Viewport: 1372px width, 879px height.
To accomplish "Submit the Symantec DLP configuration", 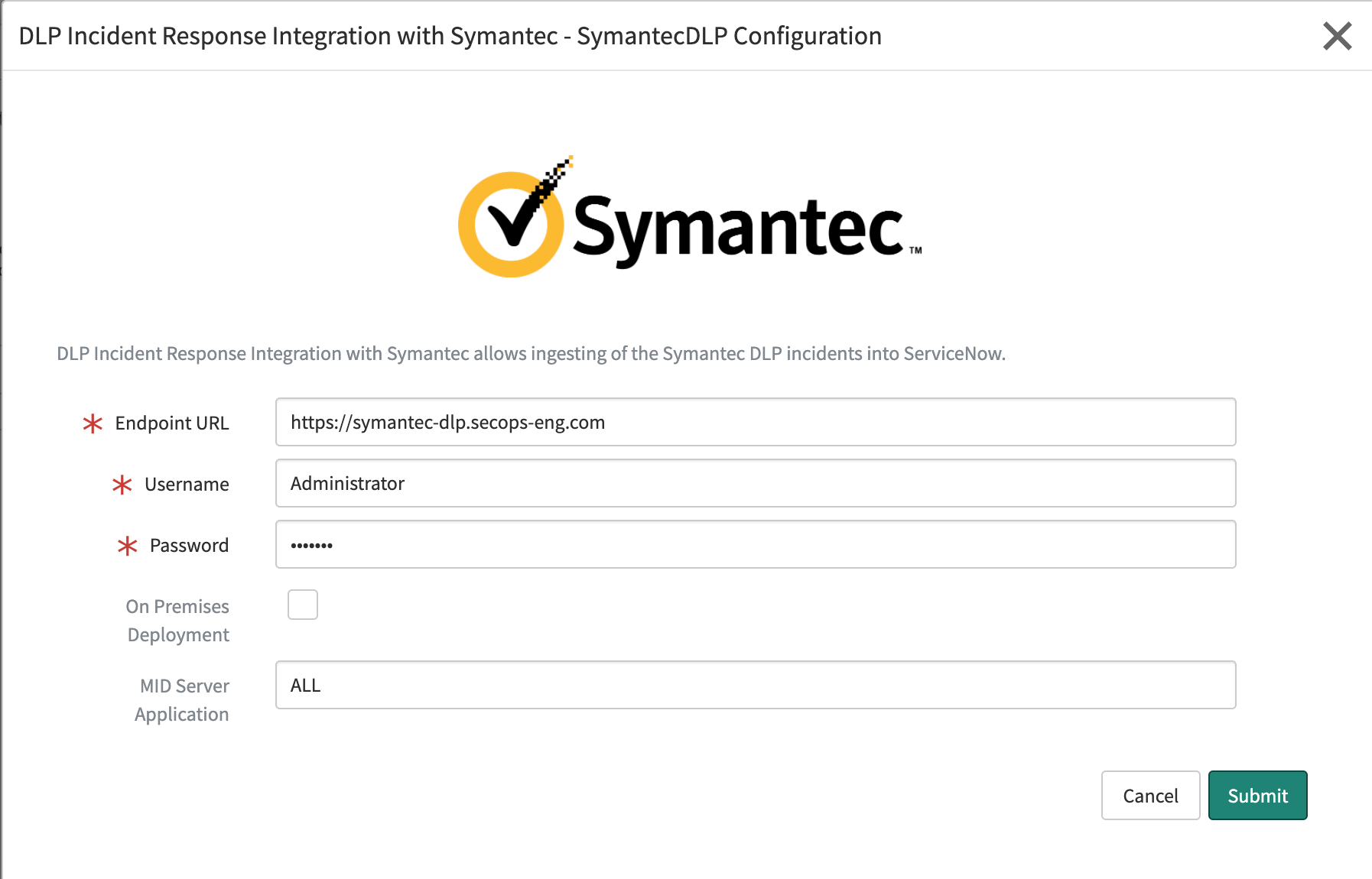I will pyautogui.click(x=1258, y=796).
